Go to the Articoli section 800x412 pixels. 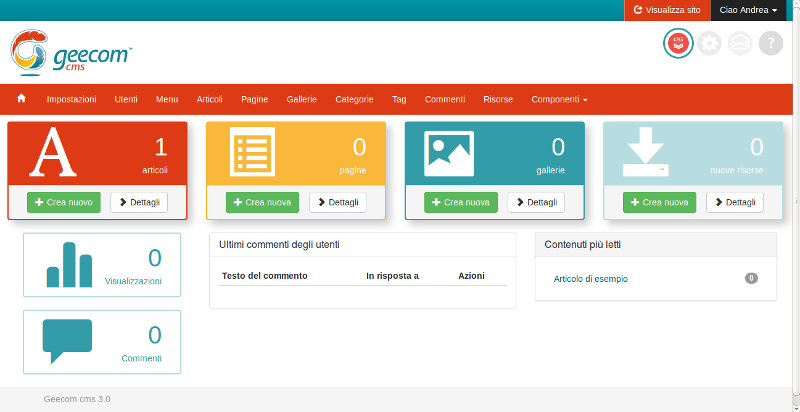click(x=210, y=99)
